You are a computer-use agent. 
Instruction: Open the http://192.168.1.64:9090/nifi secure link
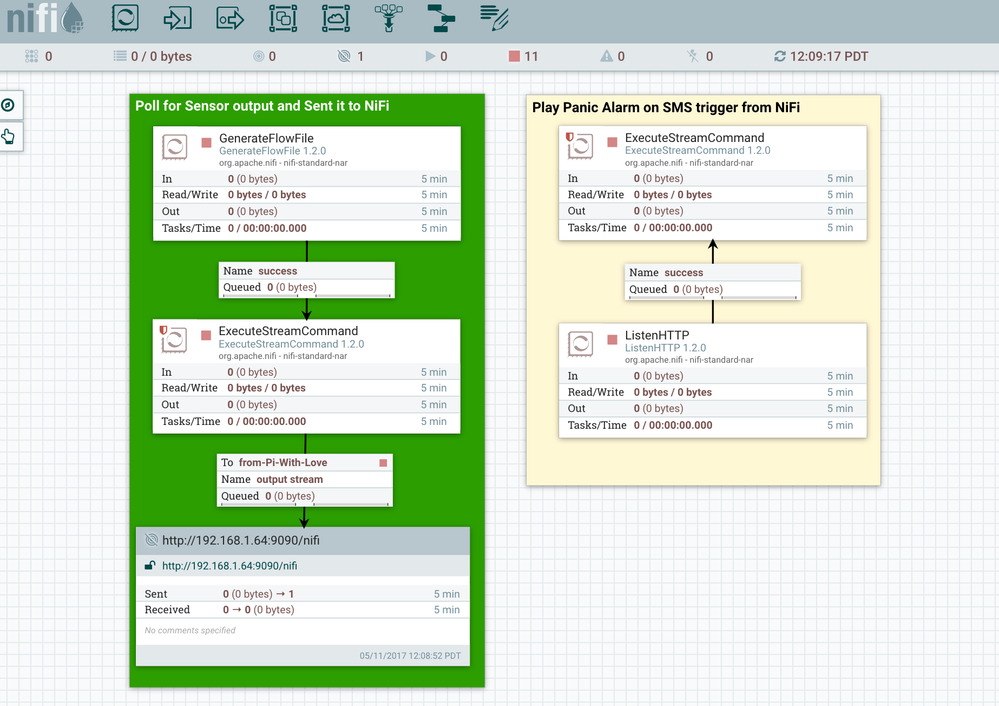[x=229, y=566]
